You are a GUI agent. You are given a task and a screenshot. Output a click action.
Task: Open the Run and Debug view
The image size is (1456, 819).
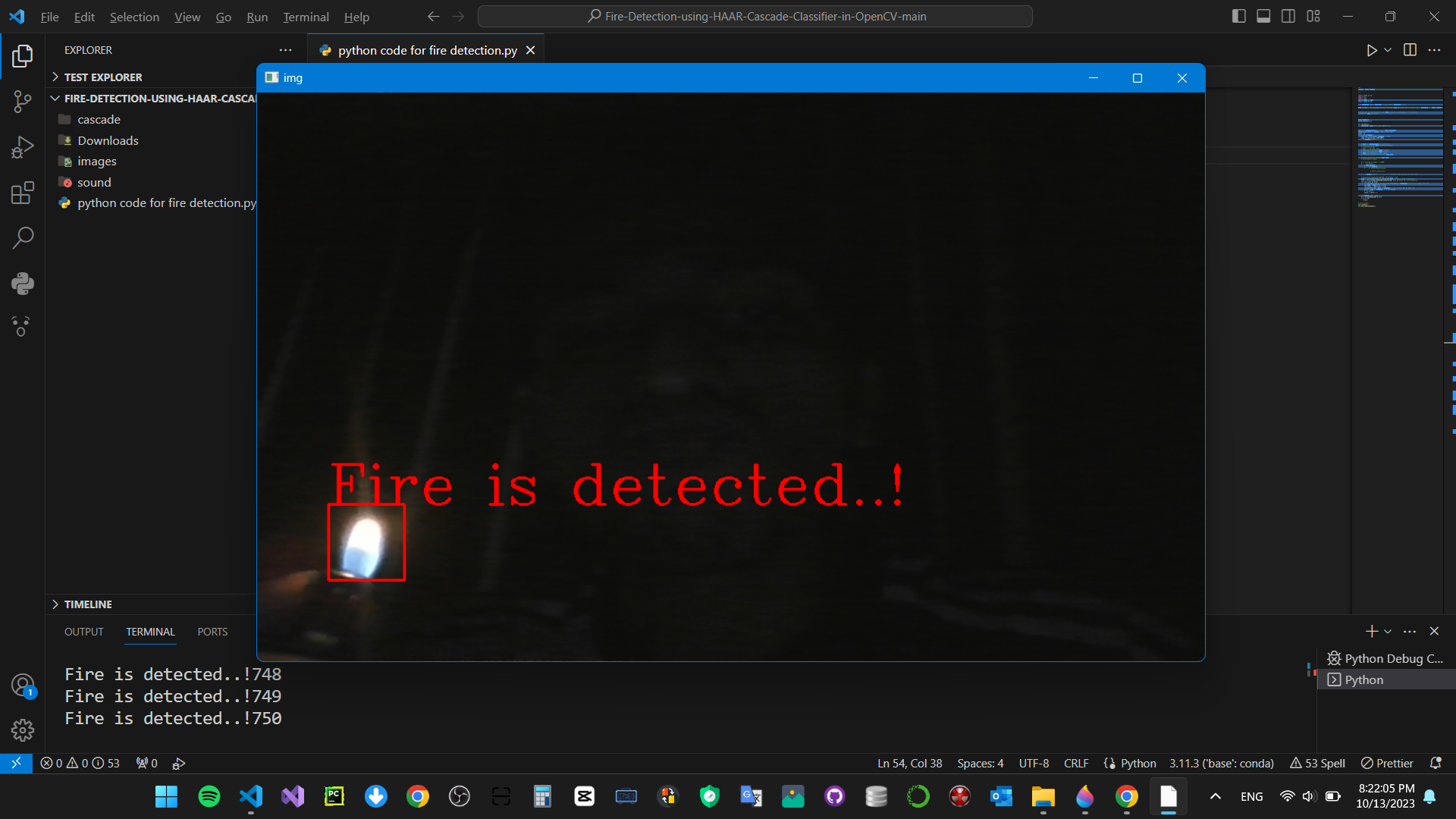[x=22, y=146]
